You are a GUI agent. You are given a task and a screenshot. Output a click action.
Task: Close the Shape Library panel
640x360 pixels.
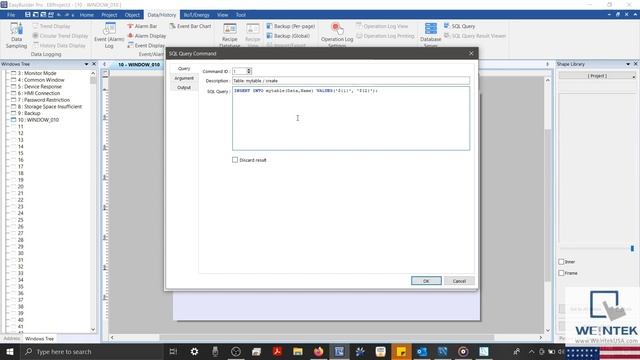(x=636, y=64)
